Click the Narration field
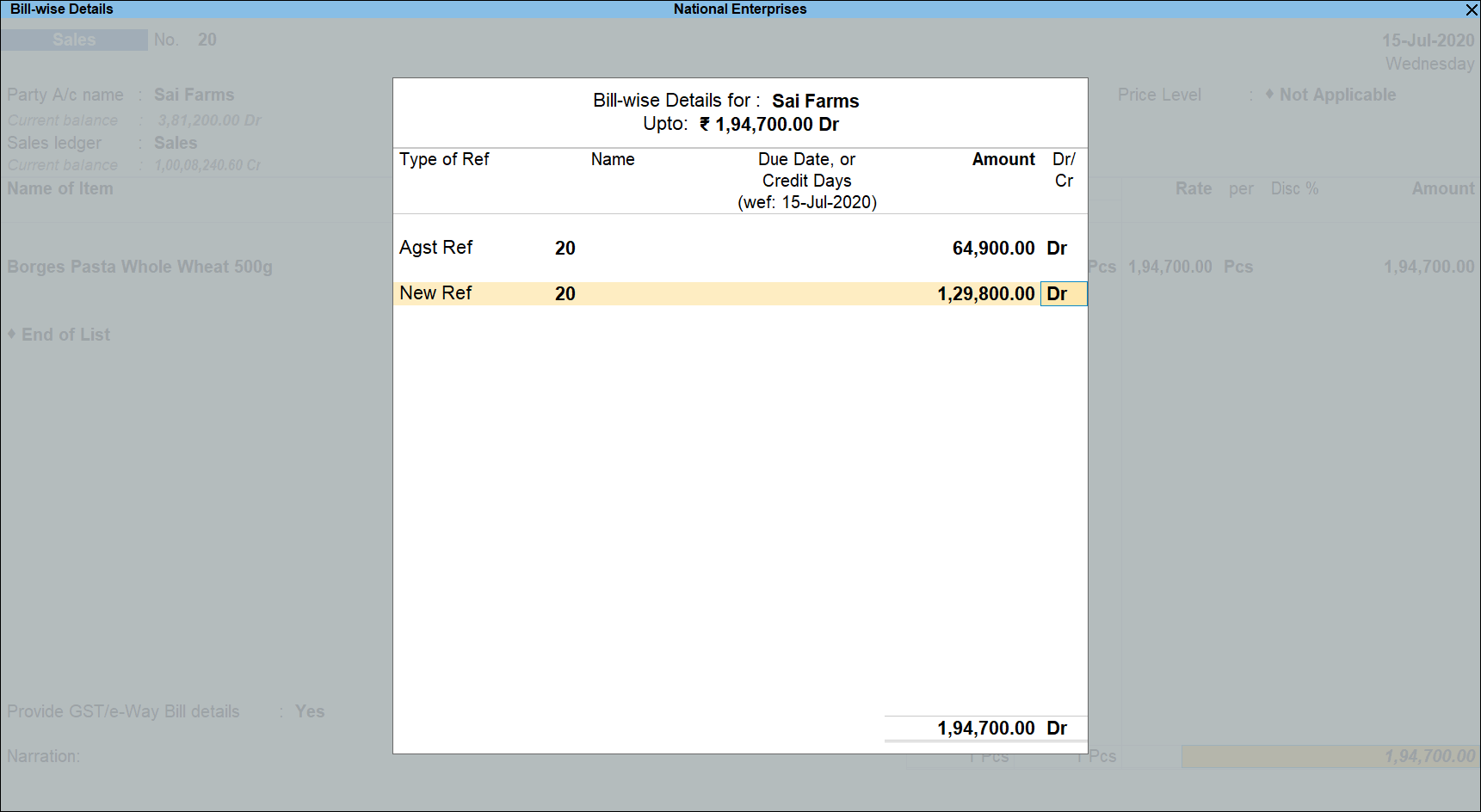The image size is (1481, 812). (x=45, y=756)
